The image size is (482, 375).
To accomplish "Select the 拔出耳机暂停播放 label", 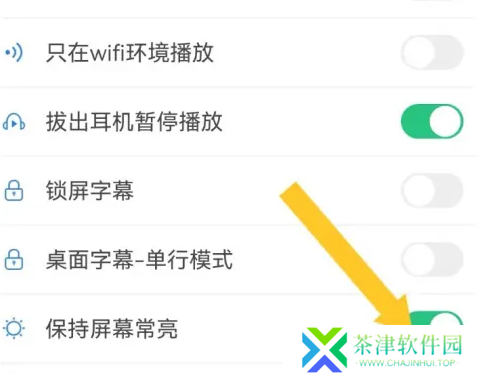I will point(134,122).
